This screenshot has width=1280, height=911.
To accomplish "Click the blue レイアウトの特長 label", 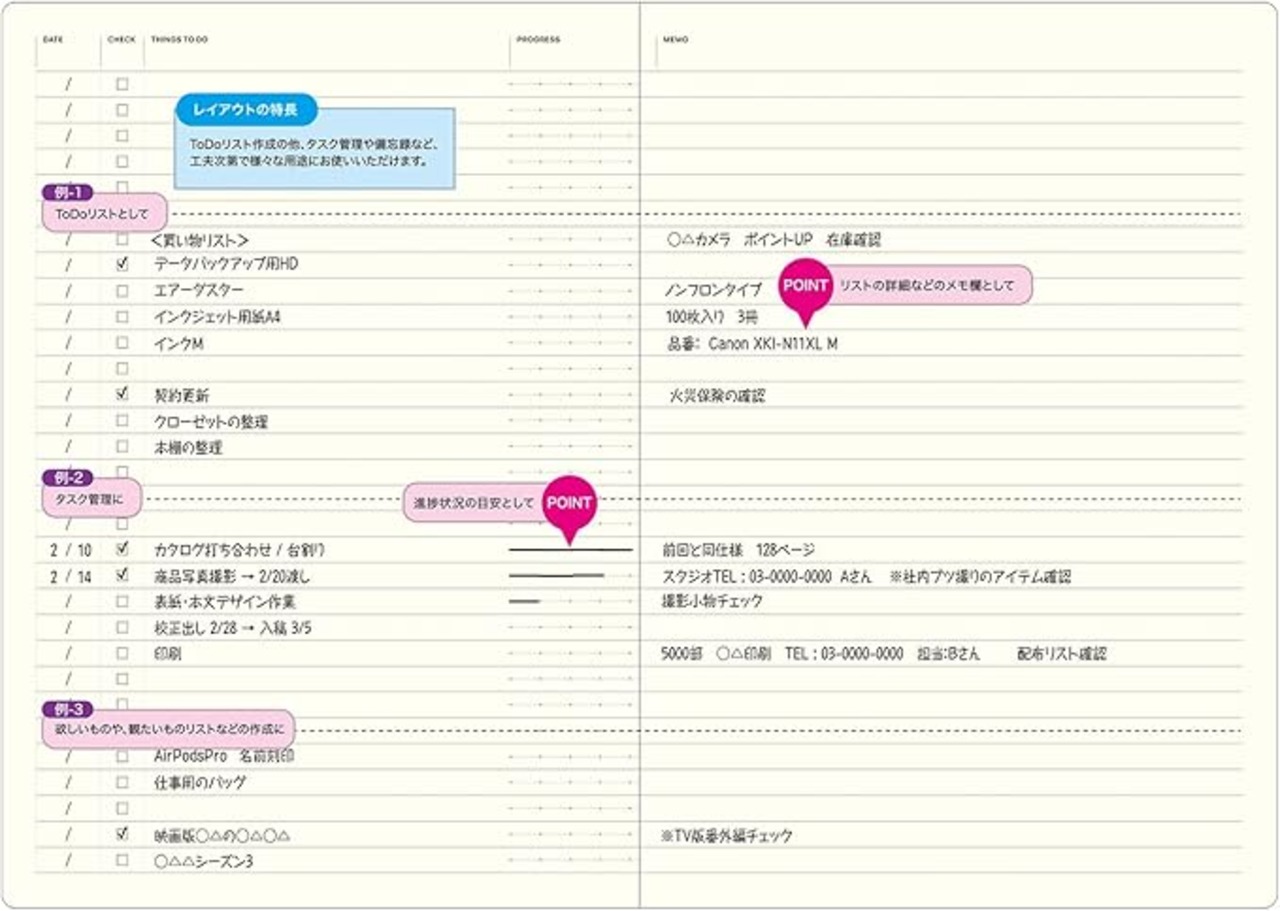I will [x=246, y=109].
